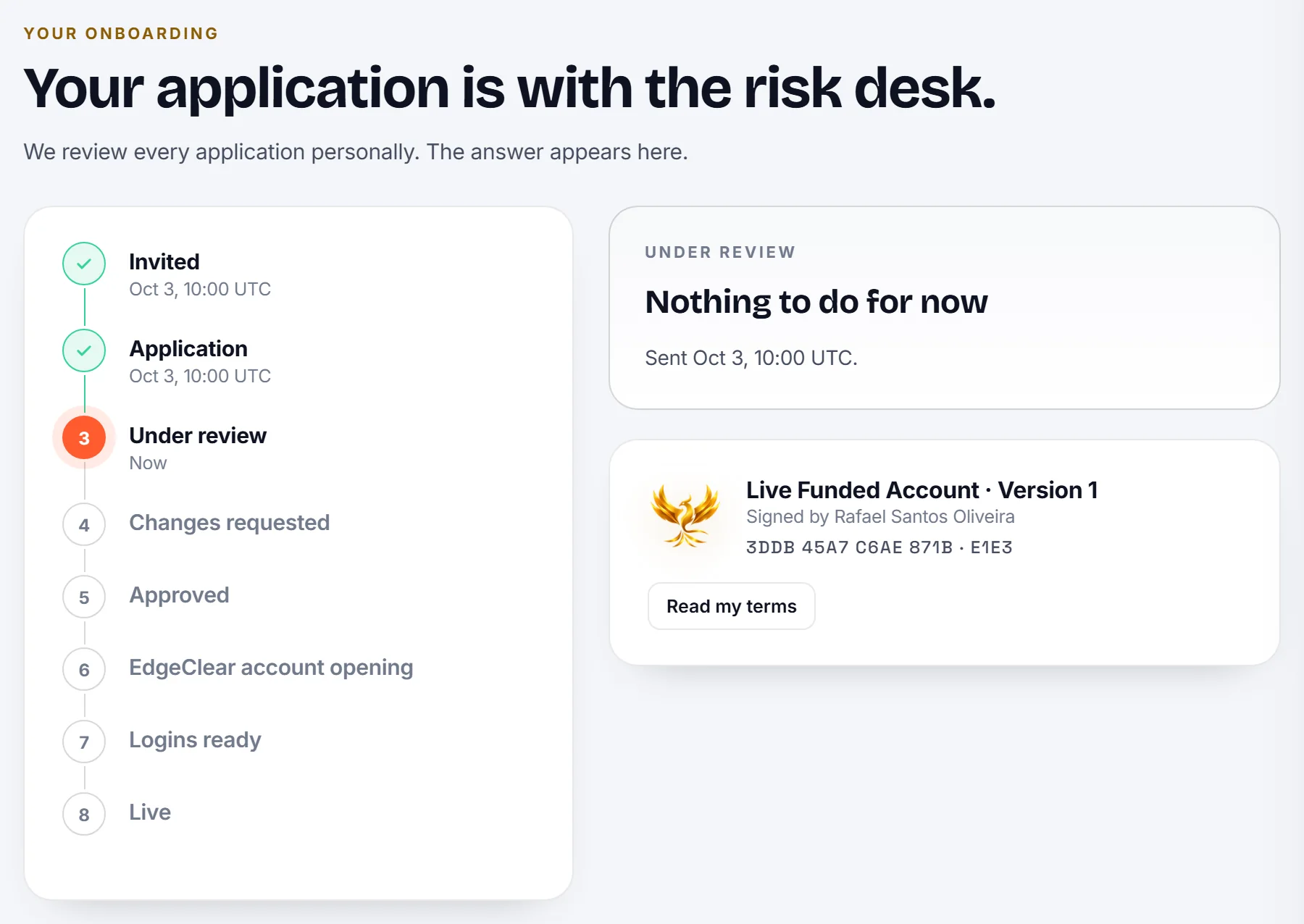The image size is (1304, 924).
Task: Click the step 8 circle beside Live
Action: coord(84,814)
